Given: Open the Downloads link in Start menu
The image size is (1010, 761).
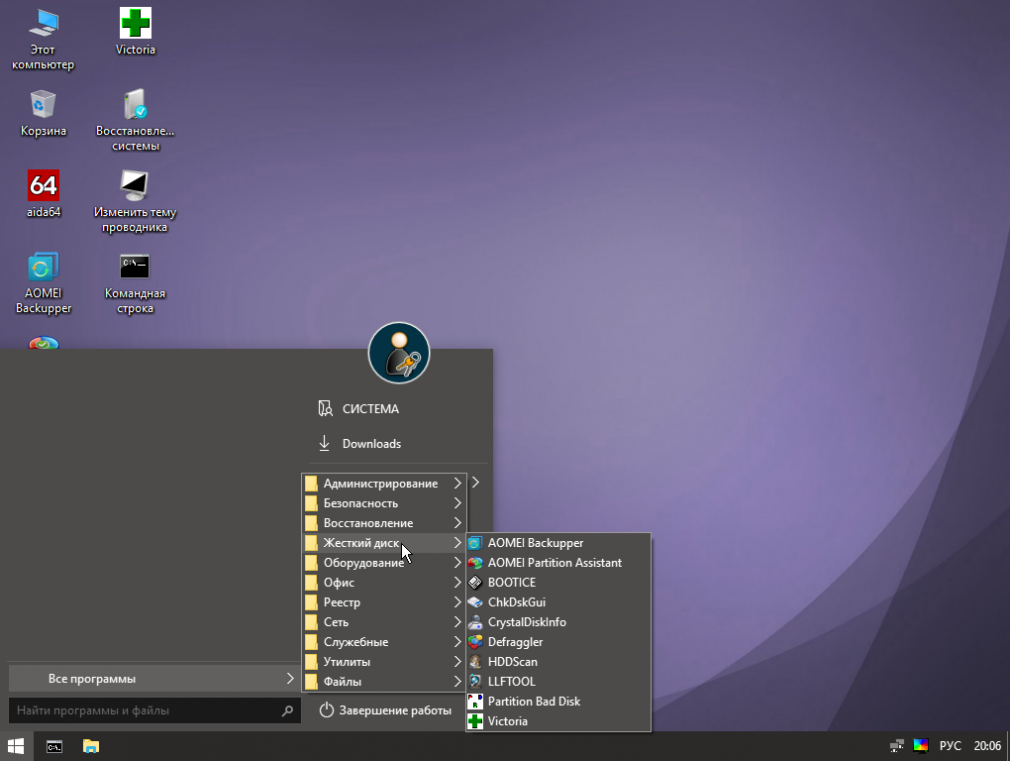Looking at the screenshot, I should coord(359,444).
